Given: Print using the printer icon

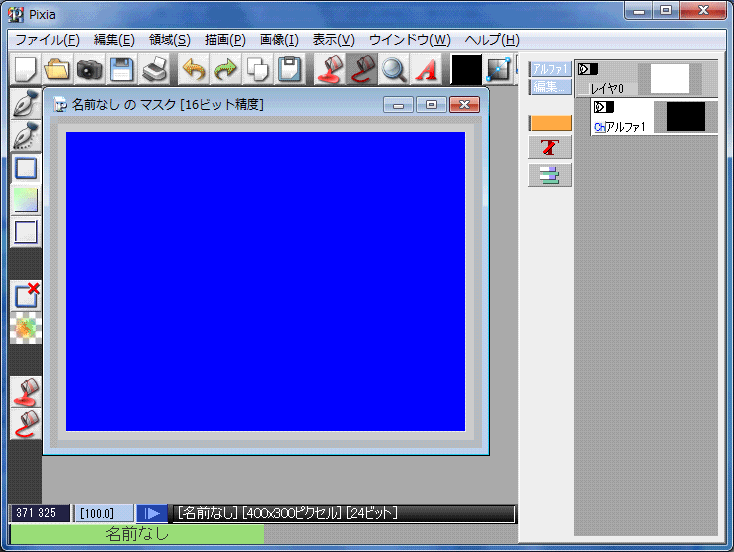Looking at the screenshot, I should (x=154, y=69).
